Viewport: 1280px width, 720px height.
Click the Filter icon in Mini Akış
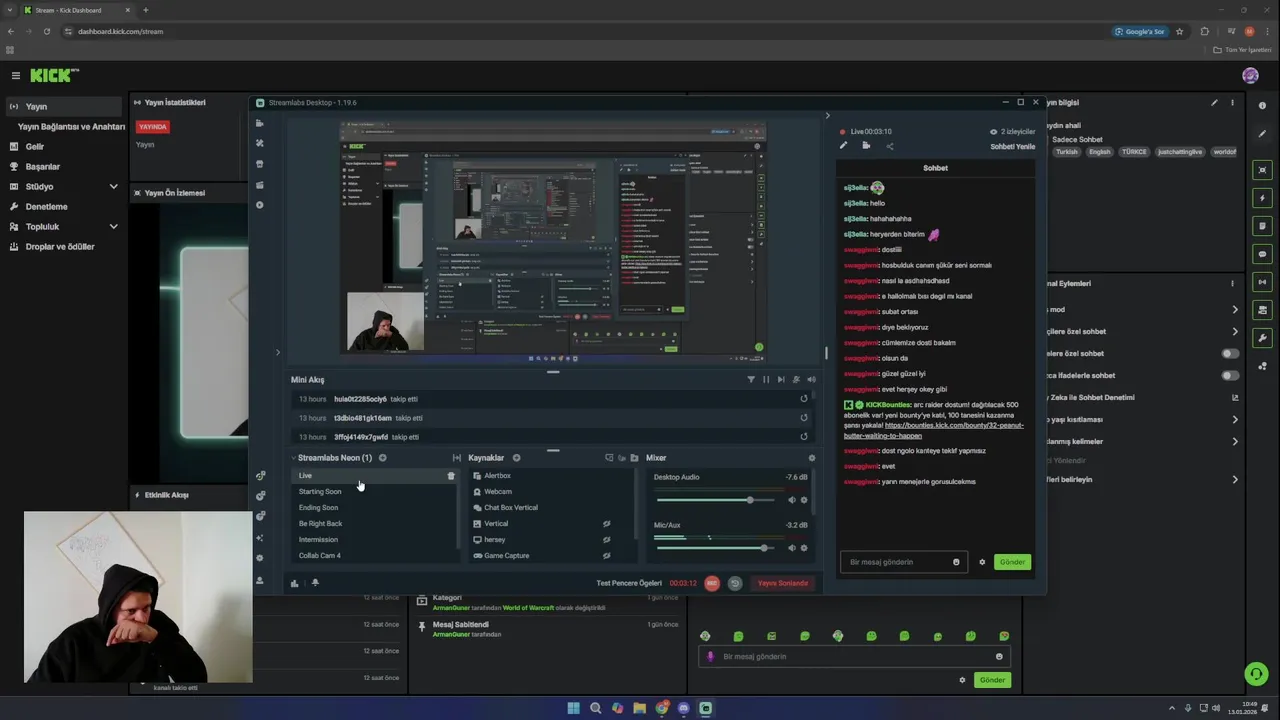tap(751, 380)
